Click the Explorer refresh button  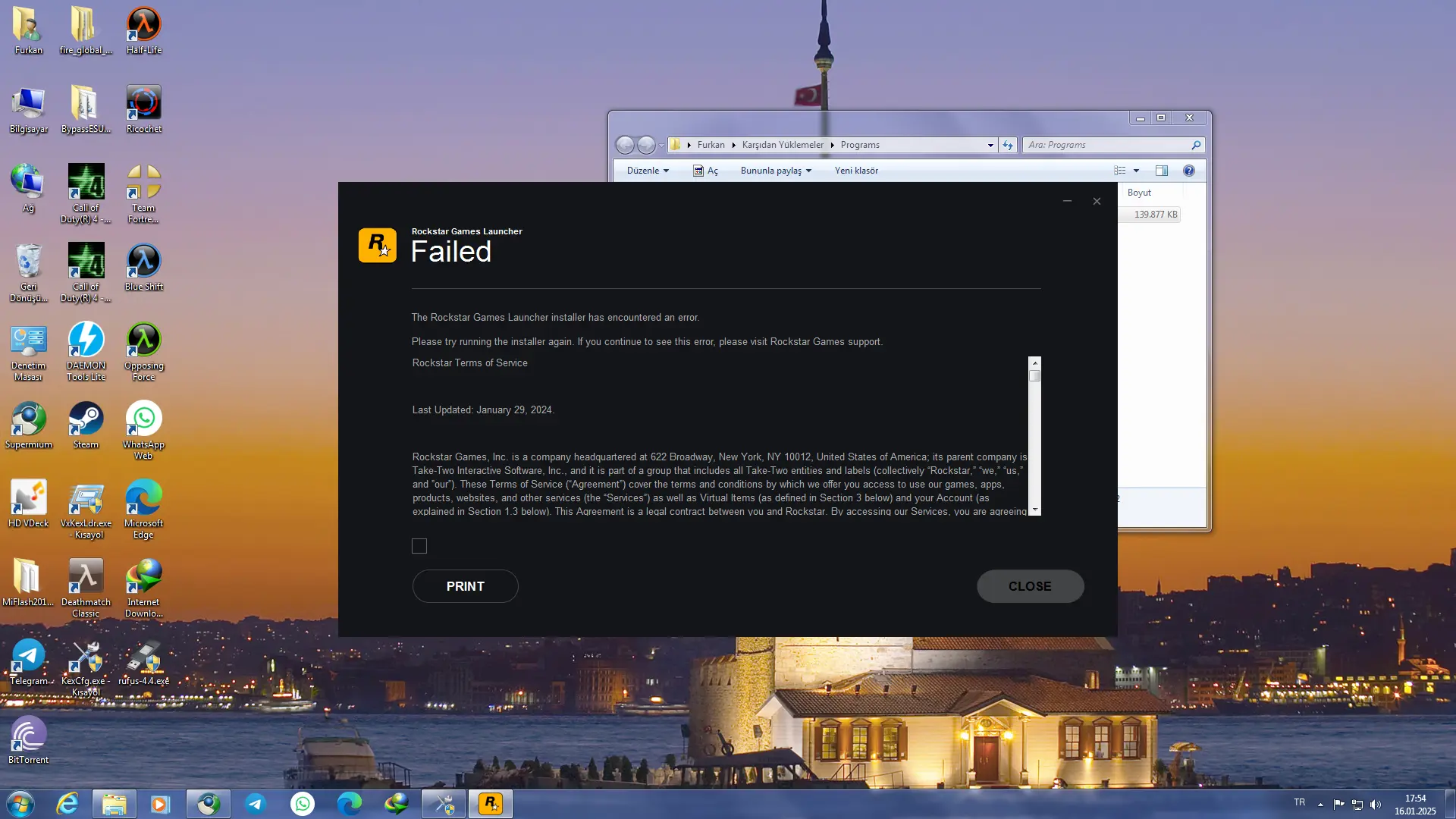pyautogui.click(x=1008, y=145)
